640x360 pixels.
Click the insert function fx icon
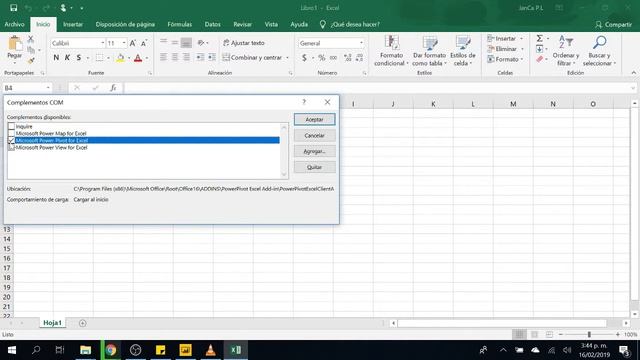113,88
